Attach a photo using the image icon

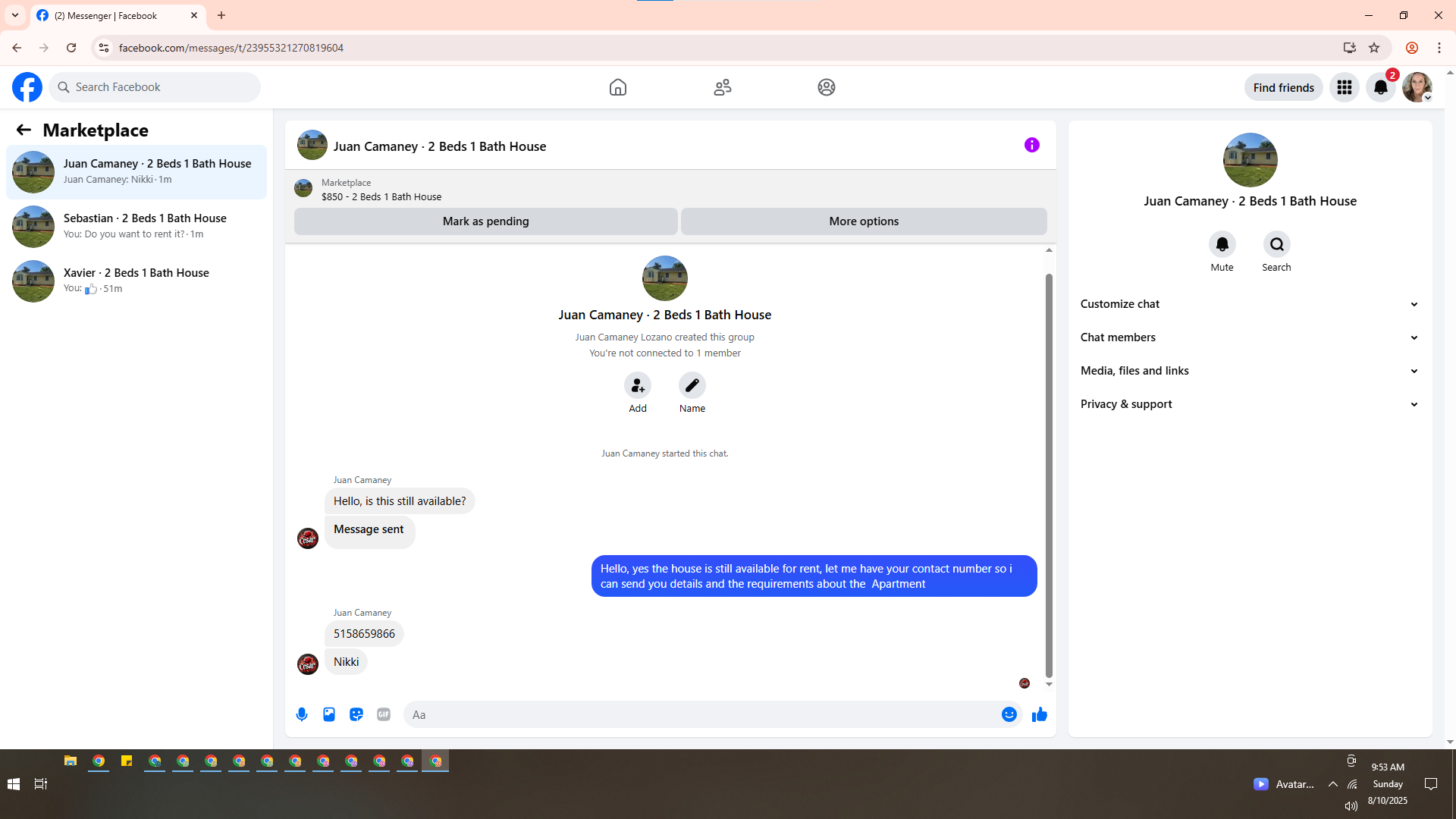click(x=329, y=714)
